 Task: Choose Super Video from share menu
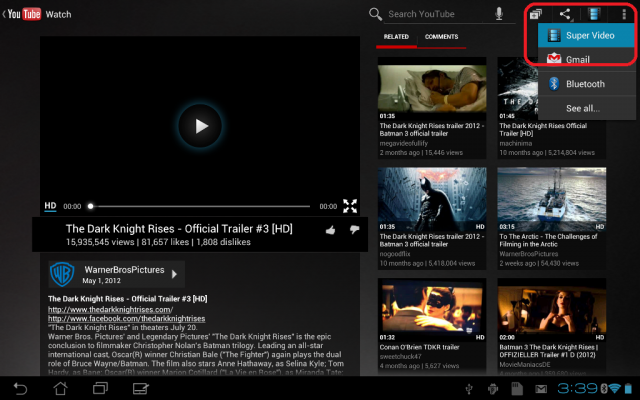pyautogui.click(x=586, y=36)
